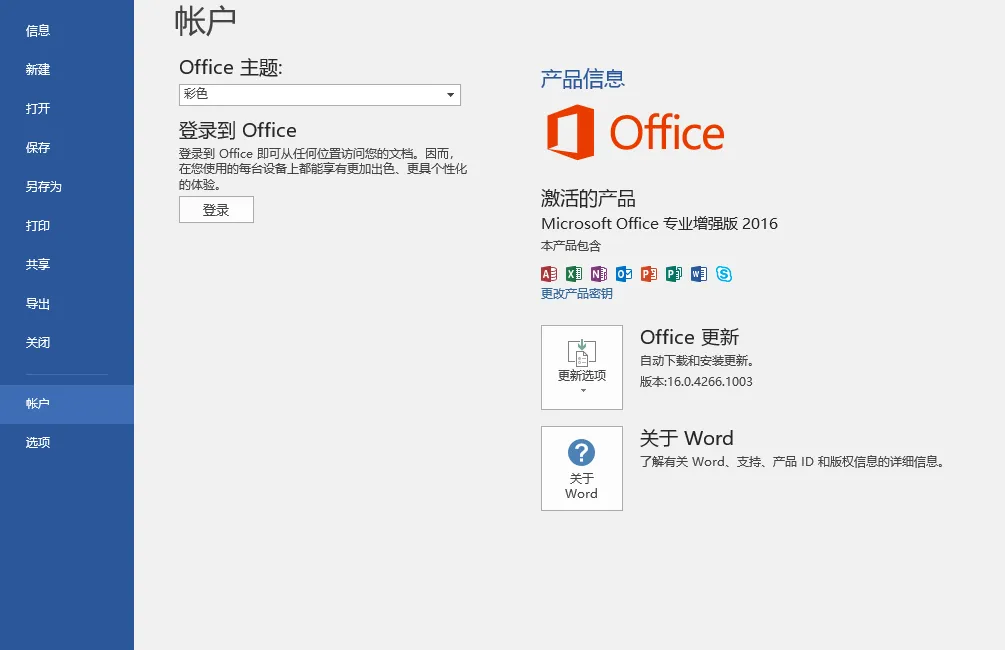Click the Office logo
Viewport: 1005px width, 650px height.
tap(635, 132)
